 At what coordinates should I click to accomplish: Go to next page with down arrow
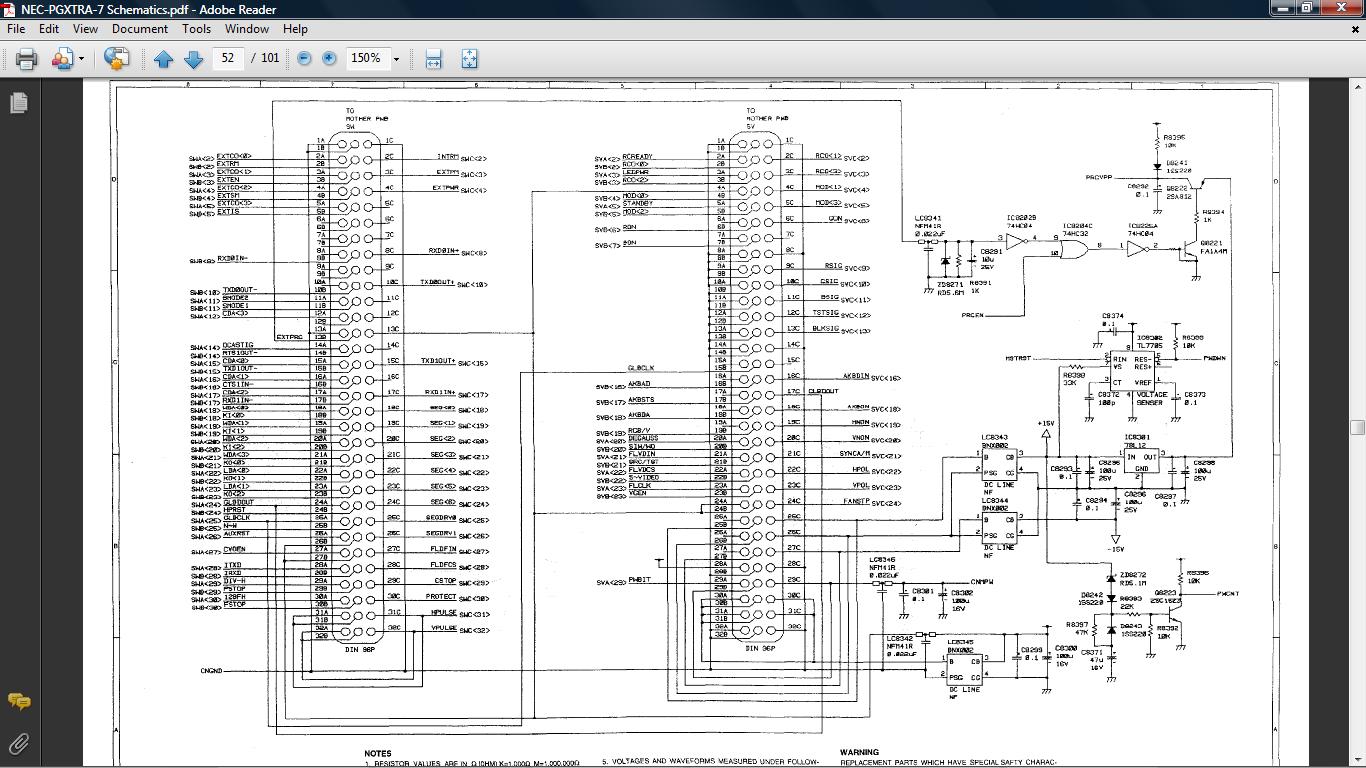click(x=194, y=59)
